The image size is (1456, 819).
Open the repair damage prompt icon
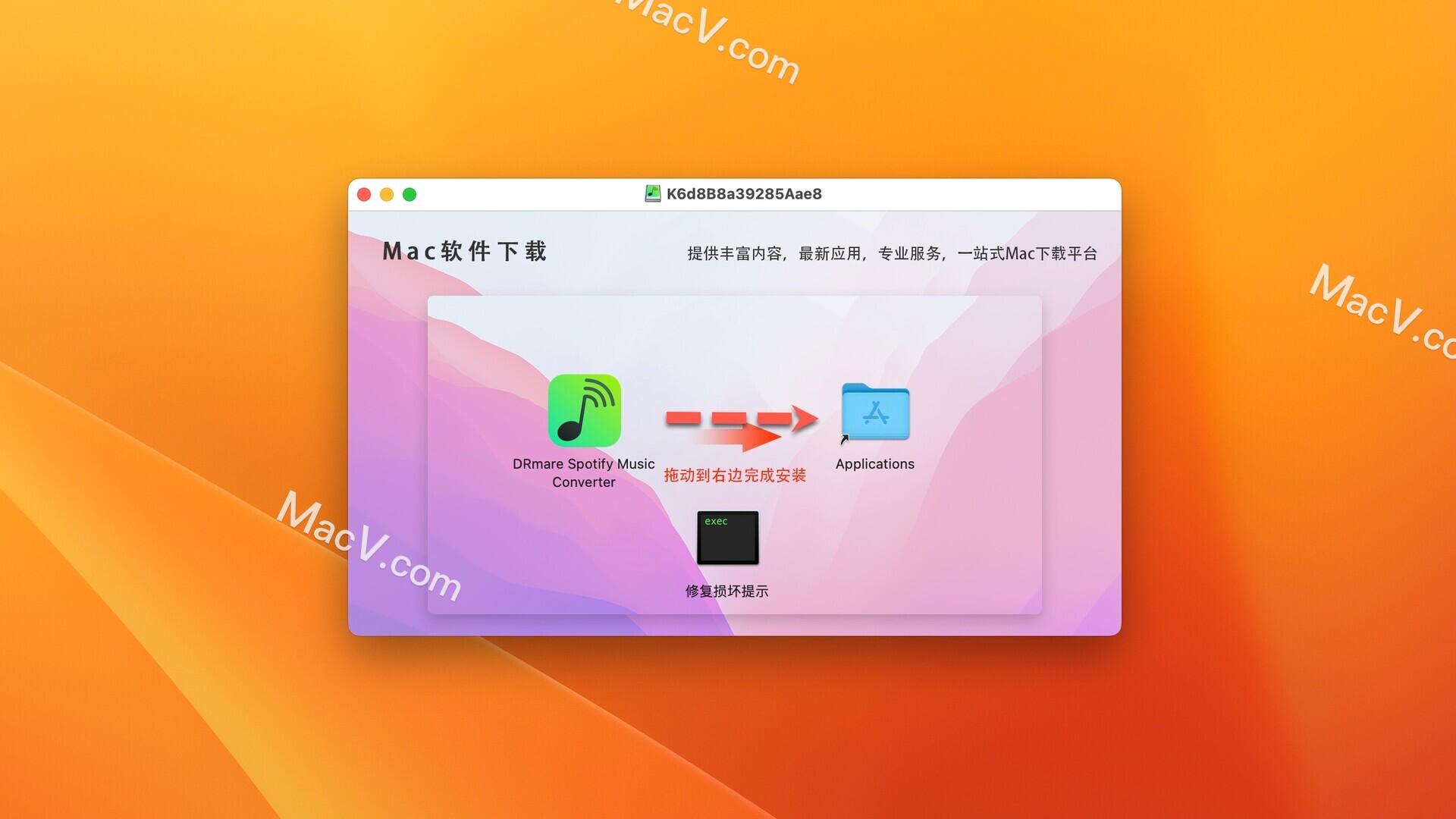tap(726, 538)
